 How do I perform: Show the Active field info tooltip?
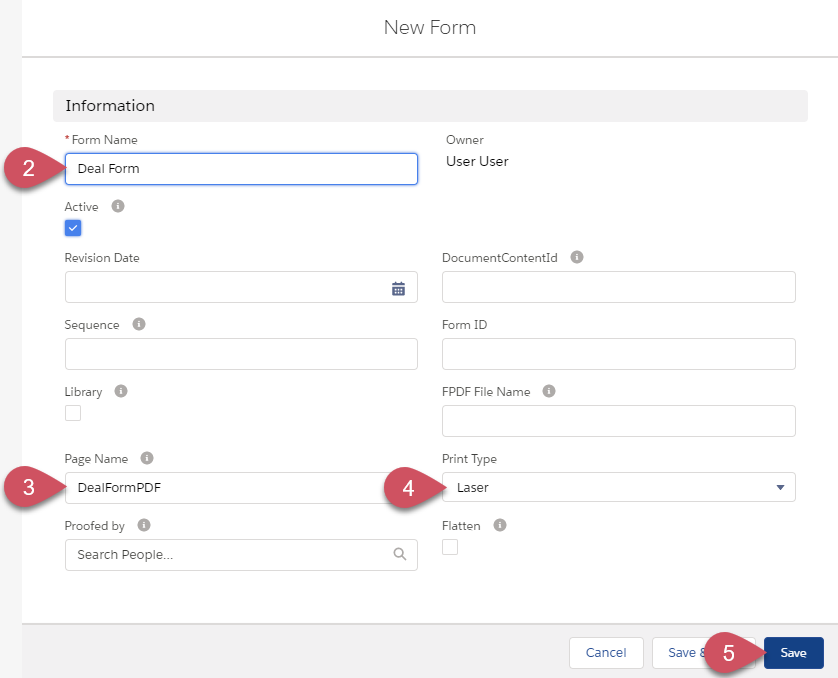click(118, 206)
